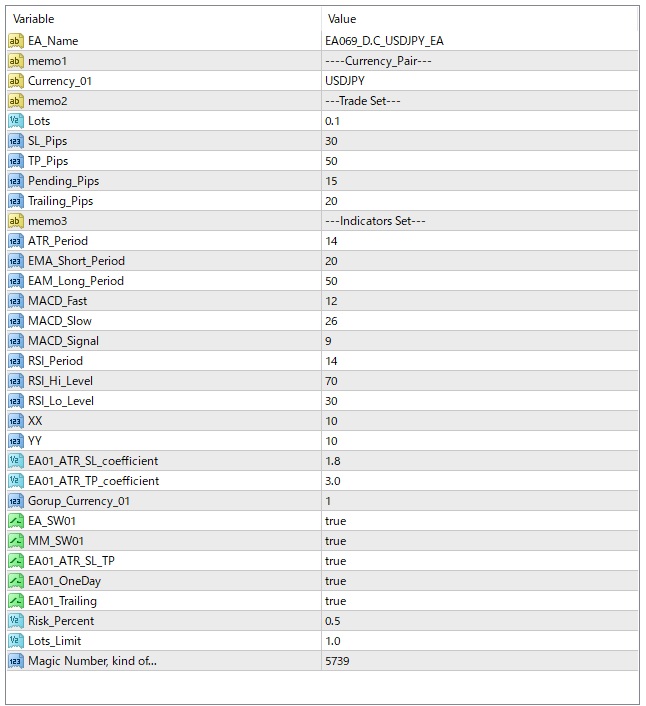The width and height of the screenshot is (646, 706).
Task: Click the double-type icon next to Lots
Action: (x=15, y=121)
